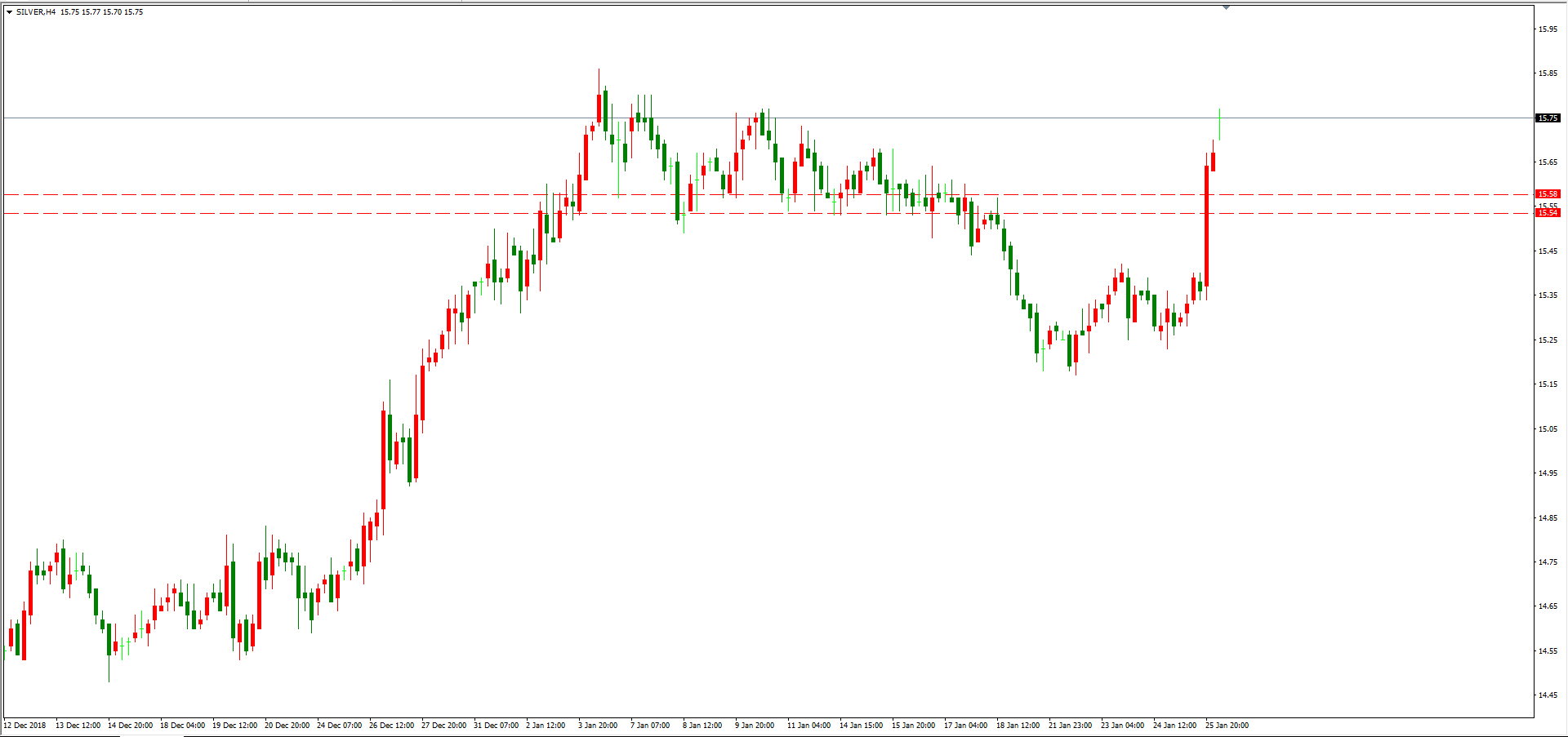This screenshot has height=737, width=1568.
Task: Click the 7 Jan 07:00 time label
Action: 651,726
